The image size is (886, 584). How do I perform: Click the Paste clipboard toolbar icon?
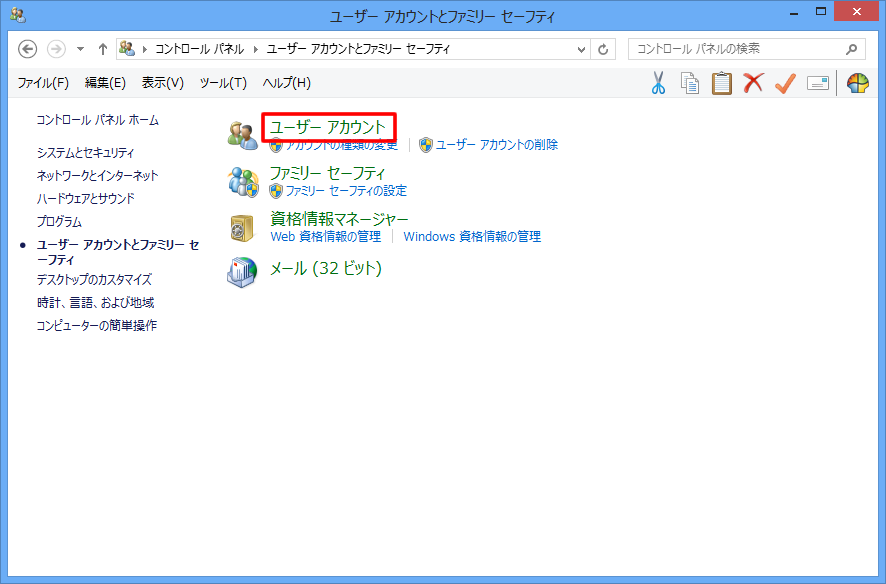tap(721, 83)
